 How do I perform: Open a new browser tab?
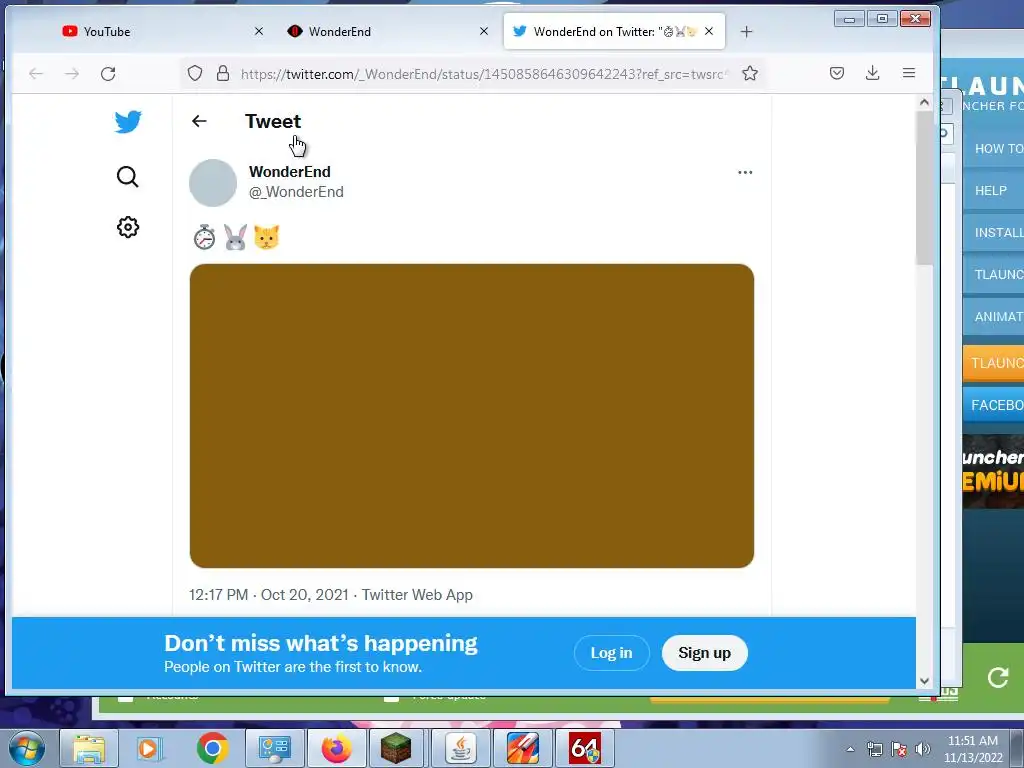[746, 31]
